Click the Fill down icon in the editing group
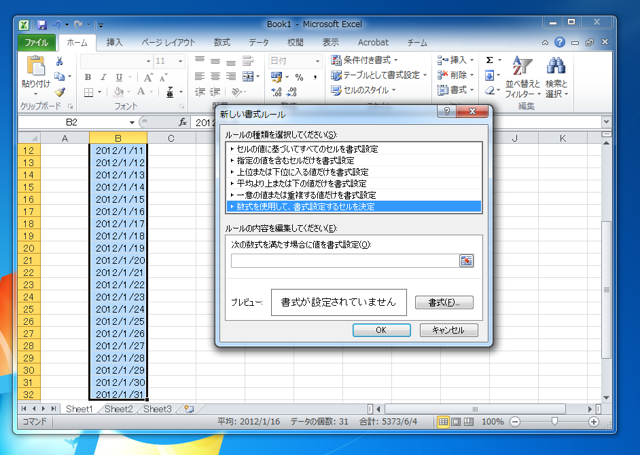The image size is (640, 455). coord(490,75)
